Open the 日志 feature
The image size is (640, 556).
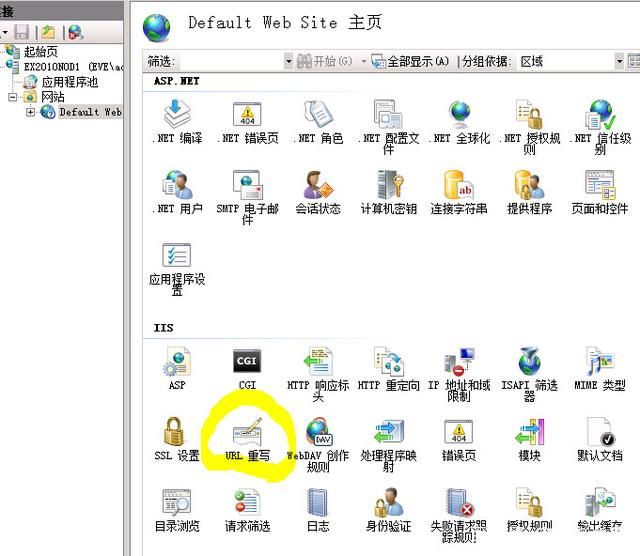click(318, 509)
